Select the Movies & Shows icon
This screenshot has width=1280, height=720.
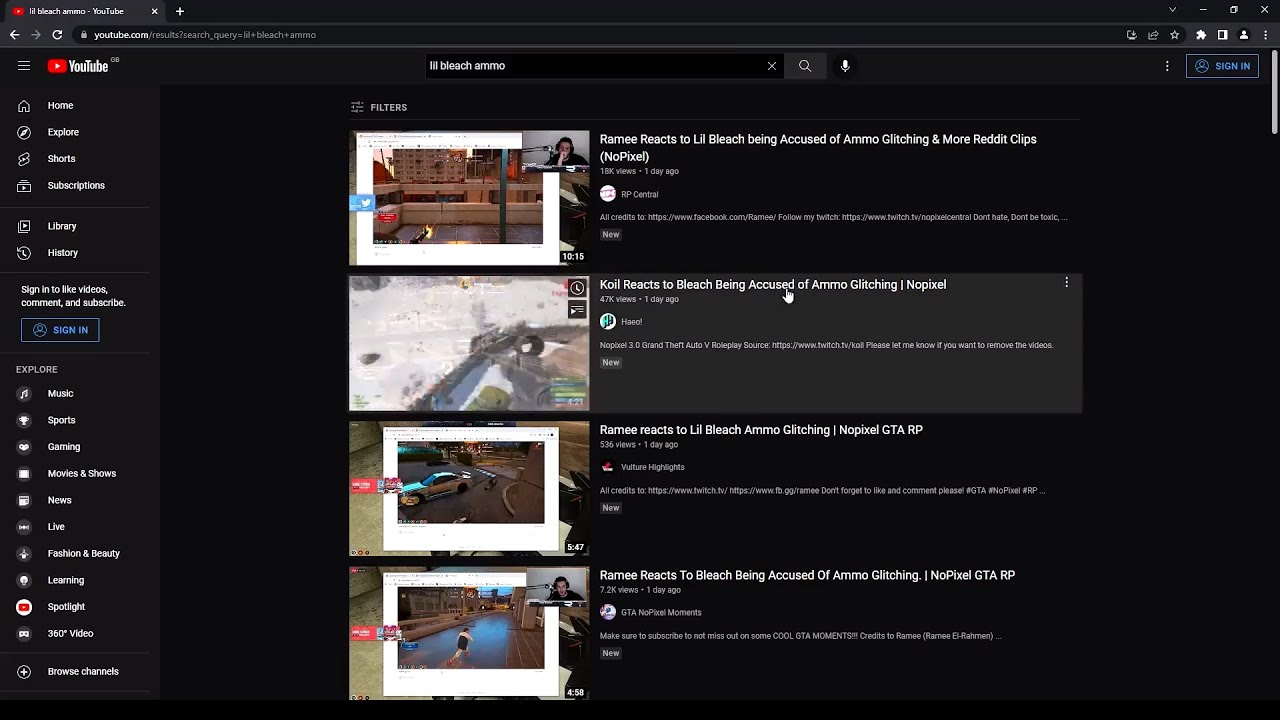click(x=24, y=474)
